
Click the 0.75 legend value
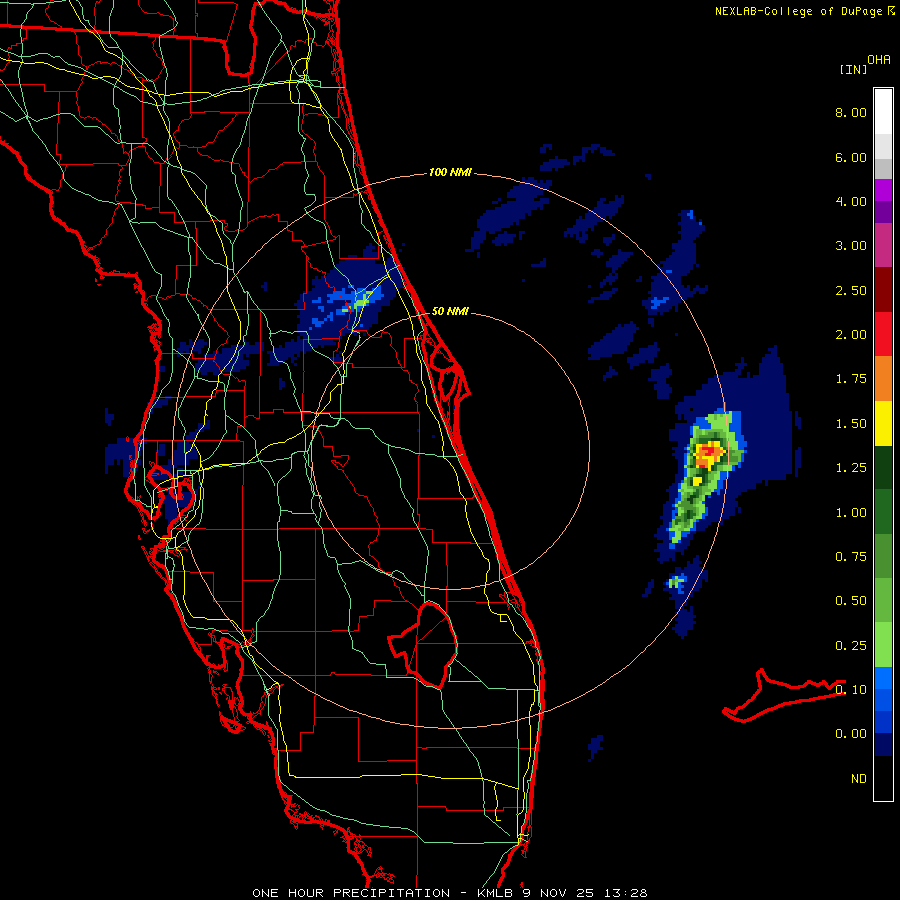(851, 557)
